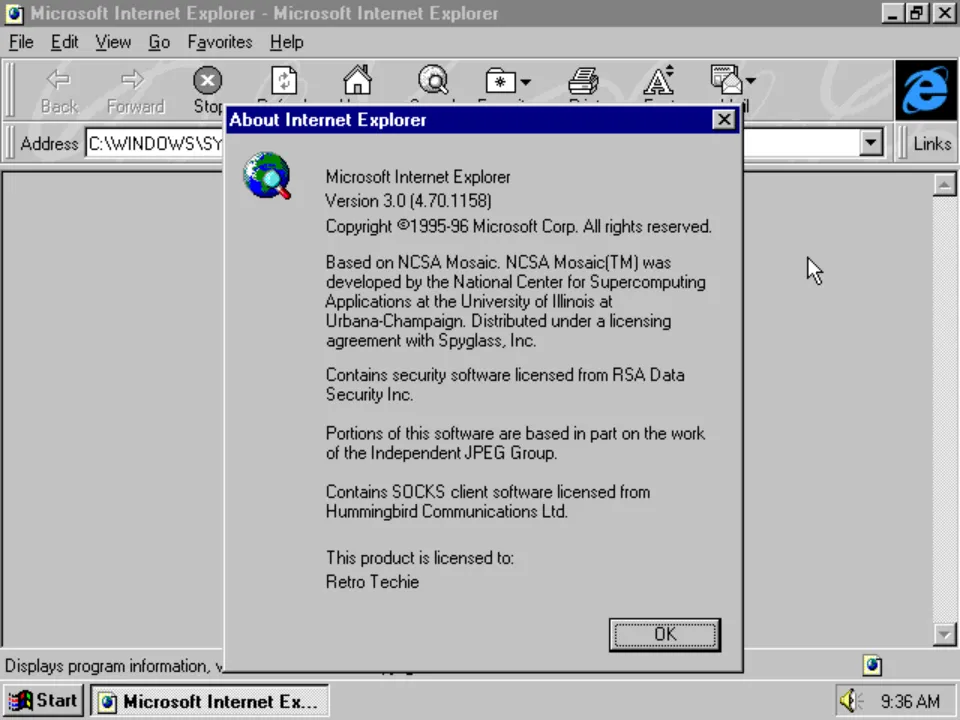Open Search using the magnifier globe icon
The height and width of the screenshot is (720, 960).
click(x=433, y=80)
